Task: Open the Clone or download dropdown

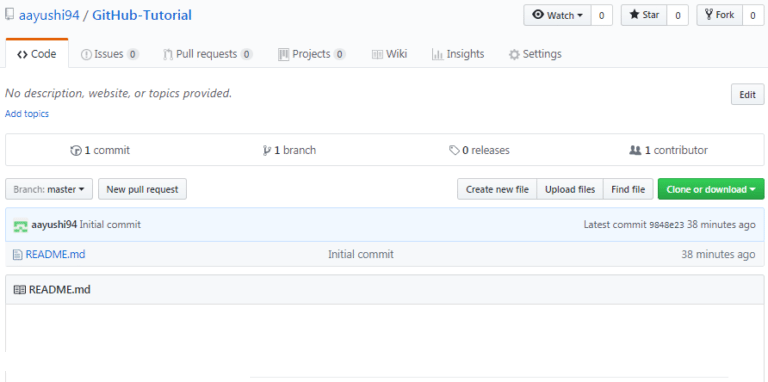Action: click(711, 189)
